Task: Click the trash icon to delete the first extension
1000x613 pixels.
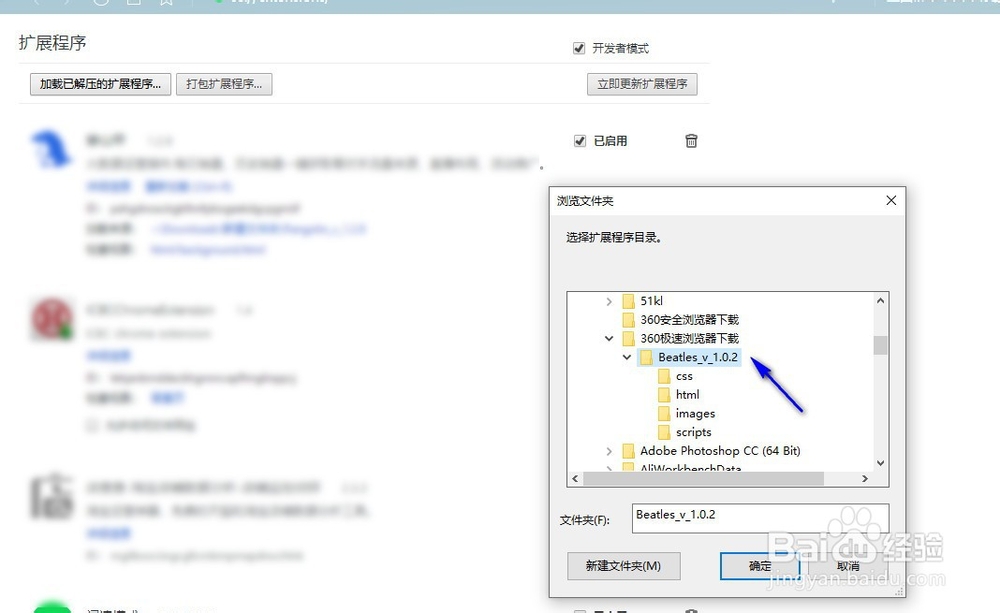Action: coord(691,141)
